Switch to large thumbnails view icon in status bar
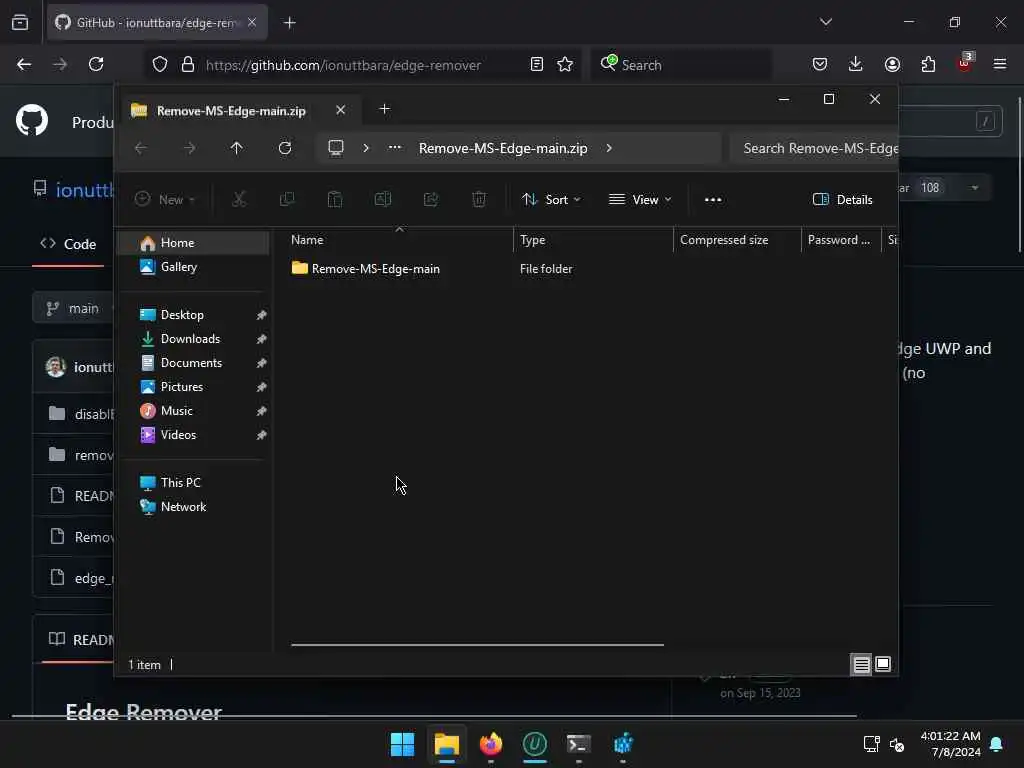1024x768 pixels. [x=883, y=664]
